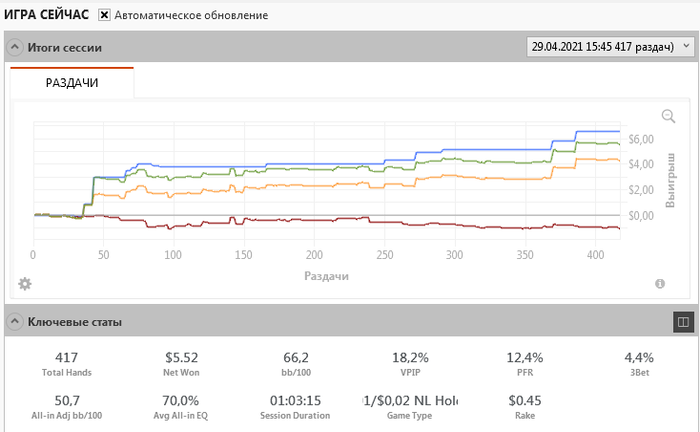Click the Net Won $5.52 stat
Image resolution: width=700 pixels, height=432 pixels.
point(182,363)
